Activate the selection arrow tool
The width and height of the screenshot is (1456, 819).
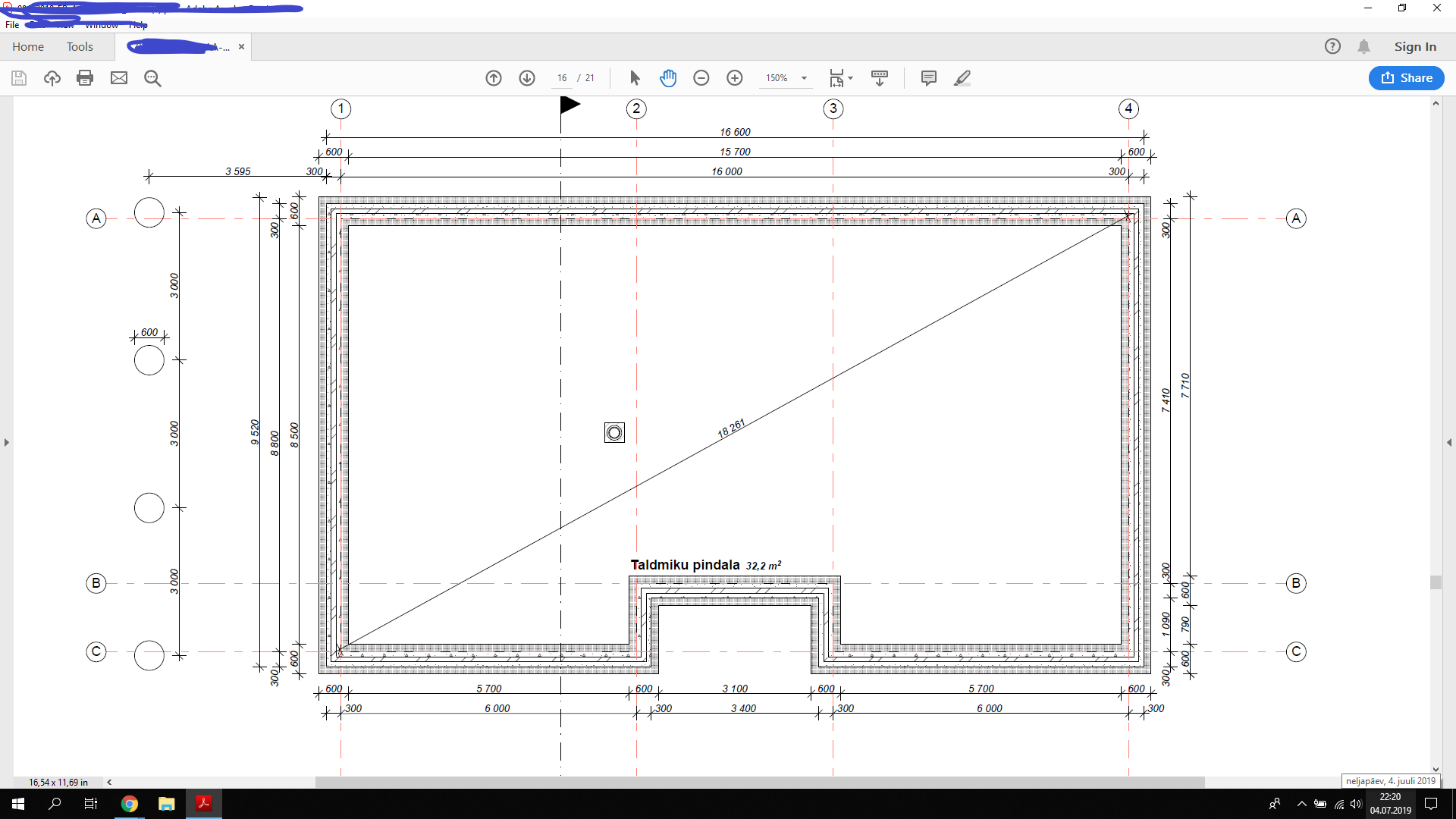point(635,78)
